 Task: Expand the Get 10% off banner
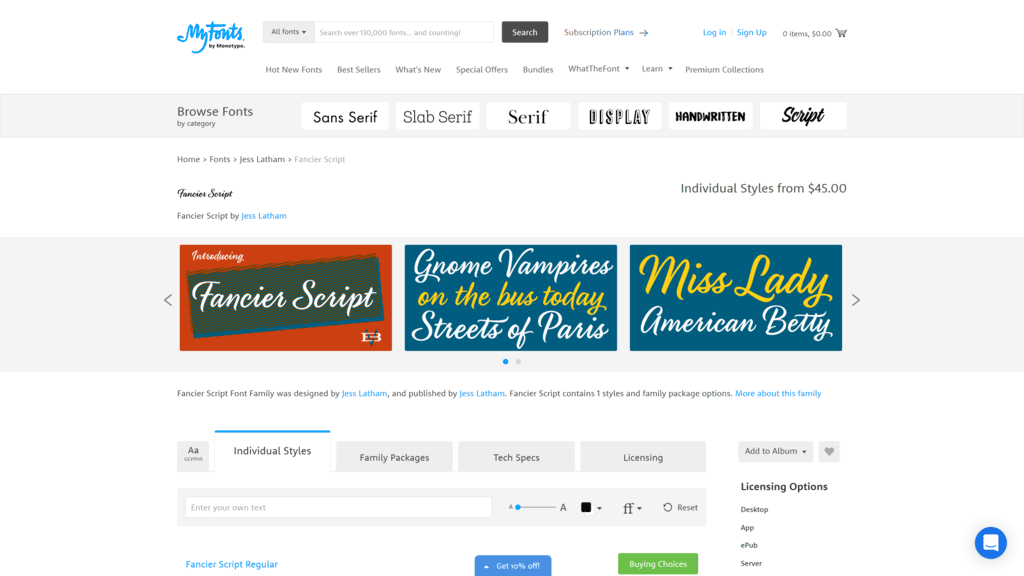click(513, 566)
